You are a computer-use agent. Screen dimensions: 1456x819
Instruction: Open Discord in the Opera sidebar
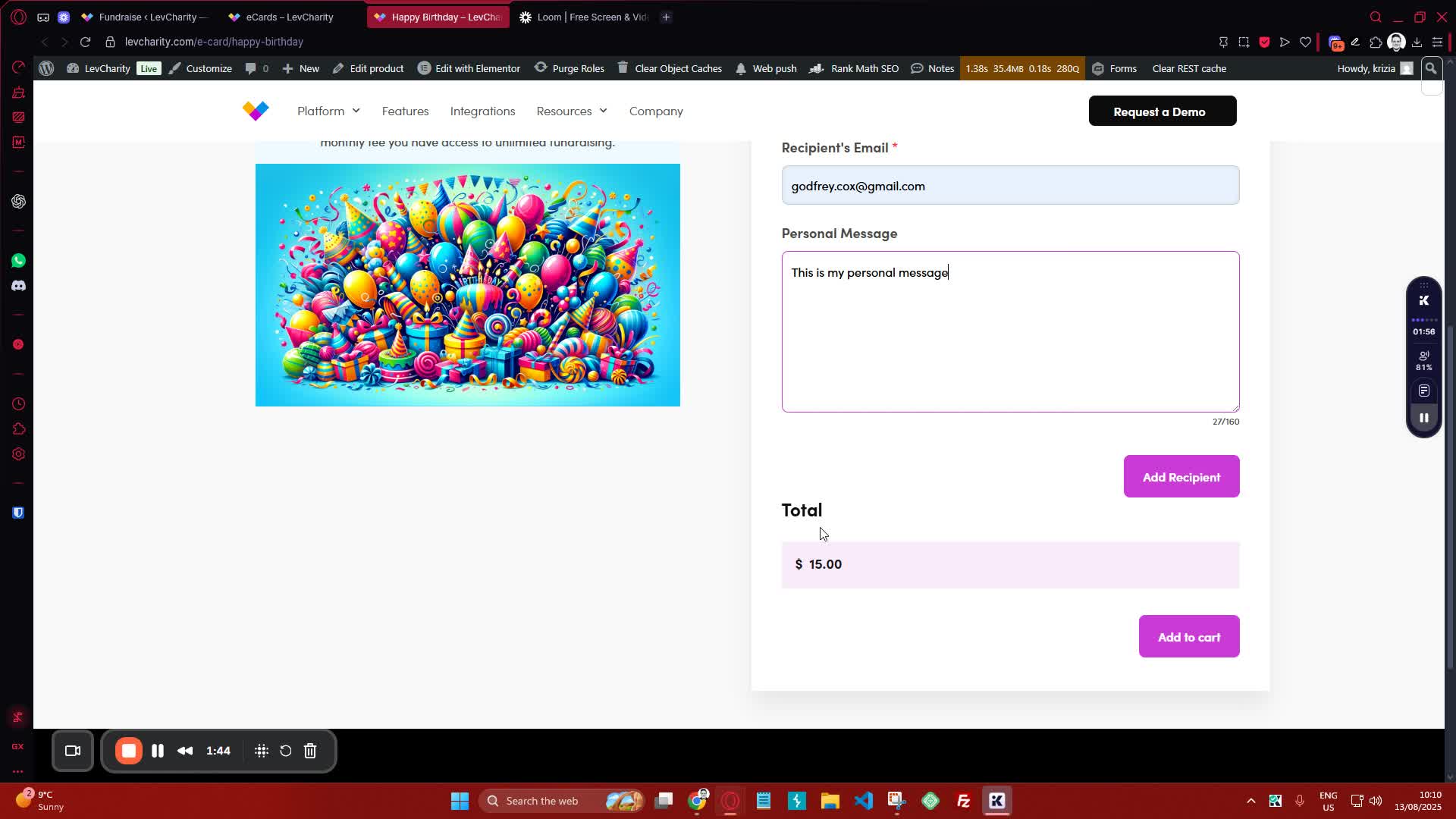(18, 286)
